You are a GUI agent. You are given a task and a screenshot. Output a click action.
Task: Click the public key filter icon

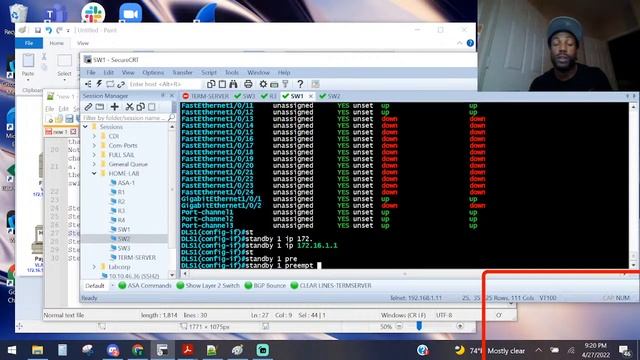tap(285, 84)
